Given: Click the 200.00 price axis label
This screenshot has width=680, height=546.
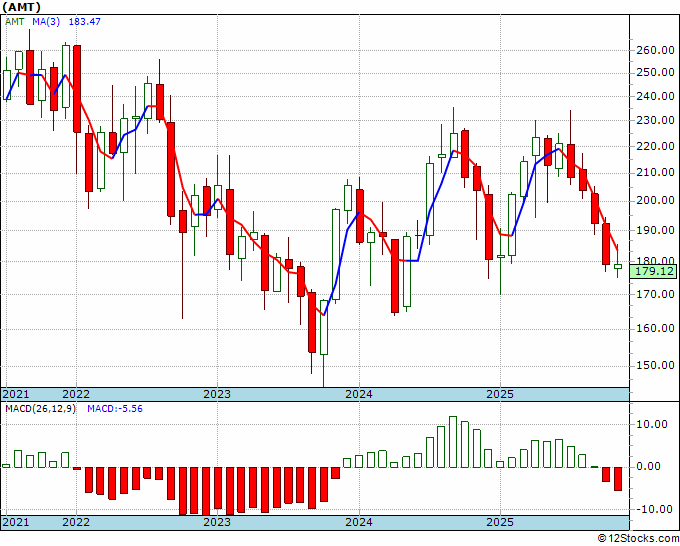Looking at the screenshot, I should [x=655, y=201].
